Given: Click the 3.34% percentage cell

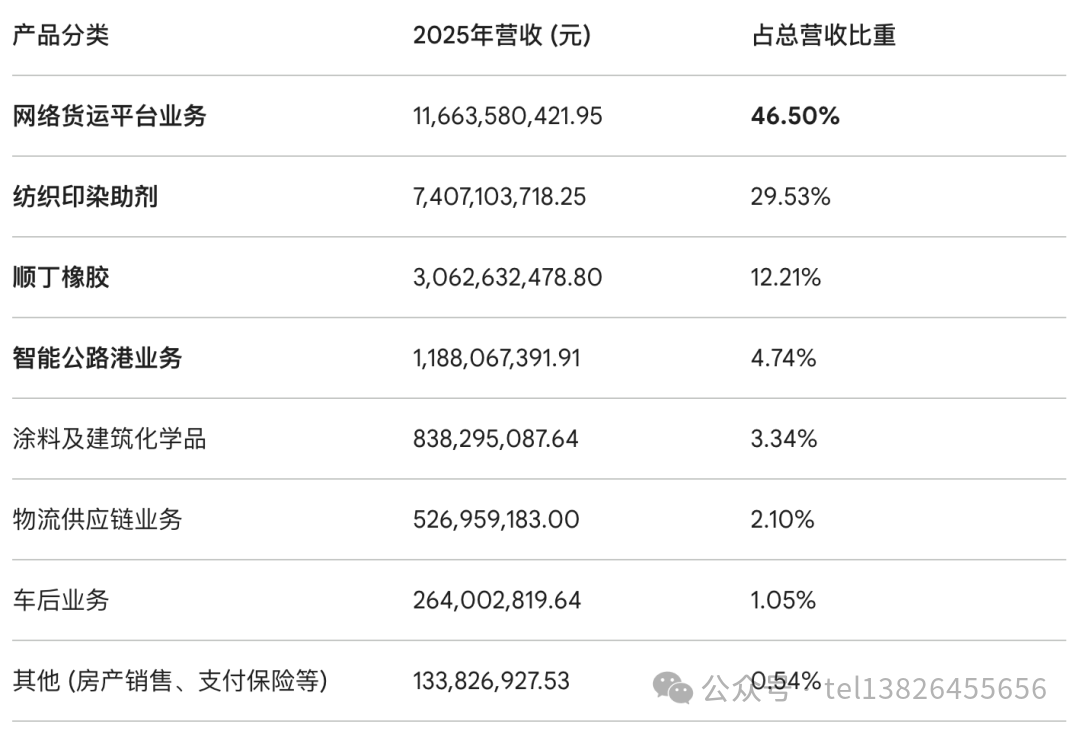Looking at the screenshot, I should (x=784, y=439).
